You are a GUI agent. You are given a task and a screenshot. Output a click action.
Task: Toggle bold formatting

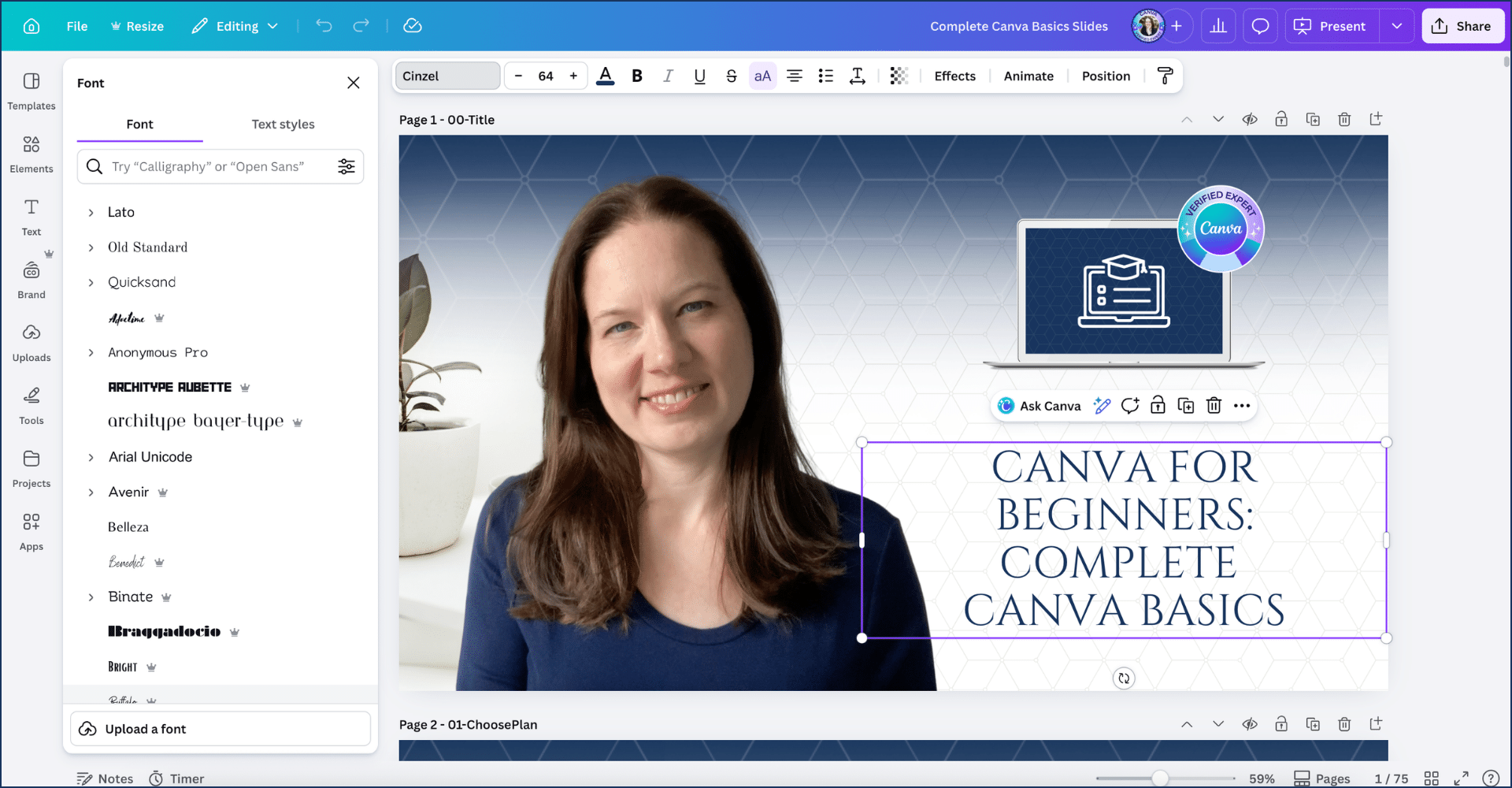pyautogui.click(x=637, y=76)
